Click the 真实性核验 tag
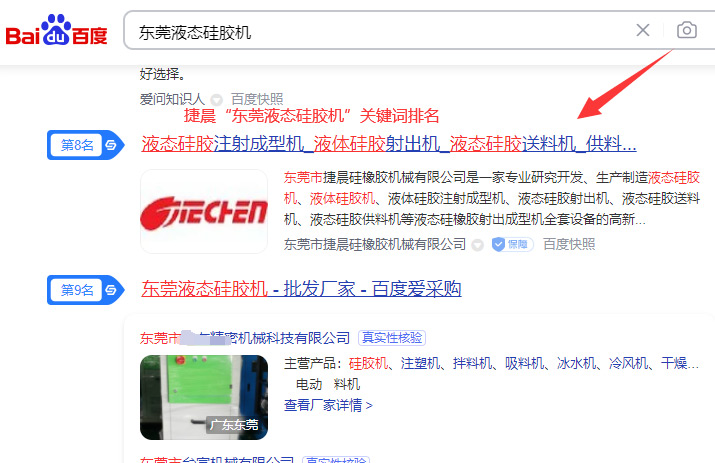The width and height of the screenshot is (715, 463). pyautogui.click(x=392, y=338)
